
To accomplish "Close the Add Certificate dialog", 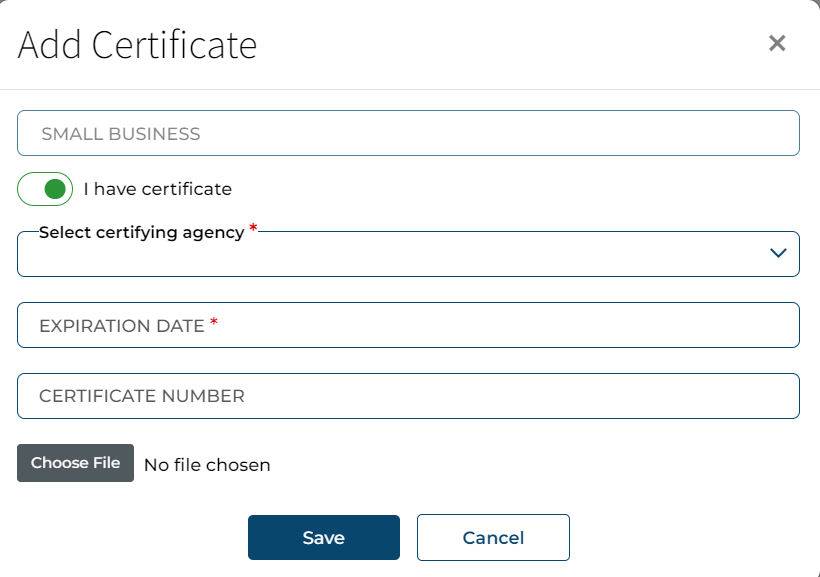I will 777,43.
